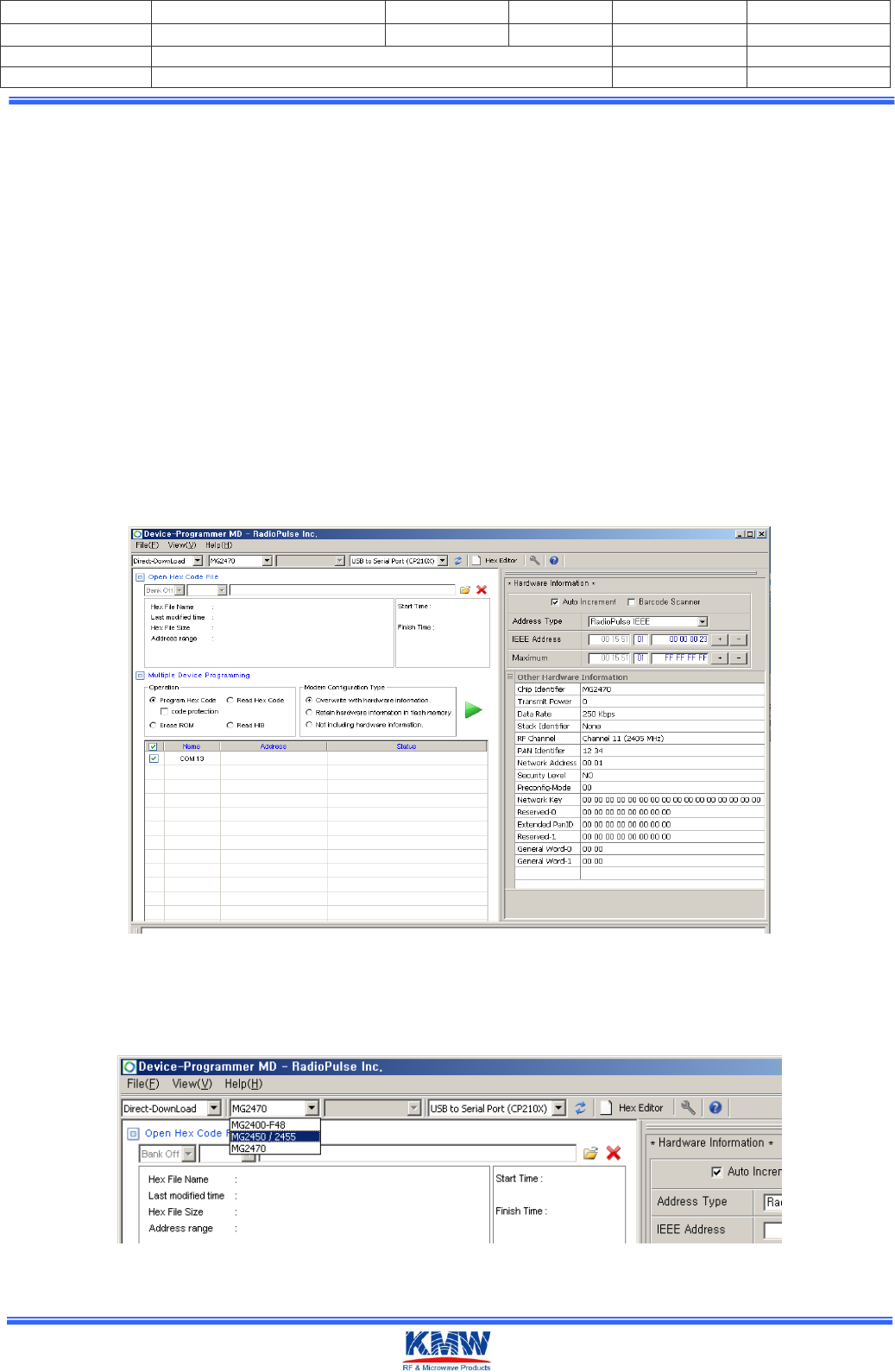The width and height of the screenshot is (895, 1372).
Task: Click Maximum field showing FF FF FF FF
Action: [x=679, y=658]
